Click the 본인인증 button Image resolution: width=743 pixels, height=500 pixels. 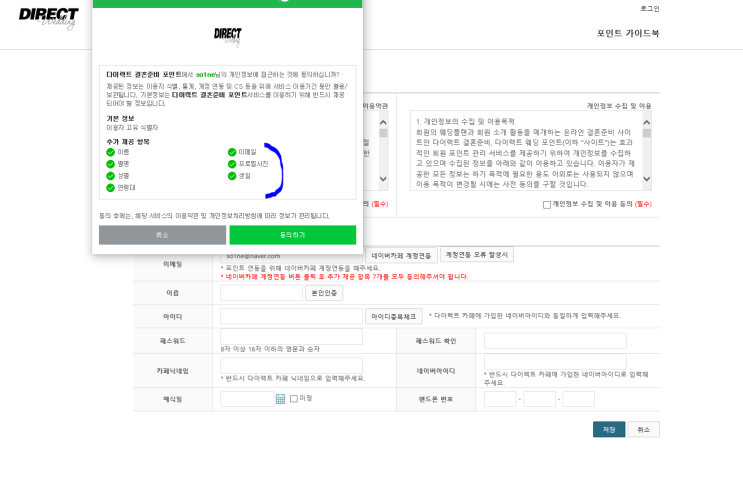pyautogui.click(x=324, y=293)
